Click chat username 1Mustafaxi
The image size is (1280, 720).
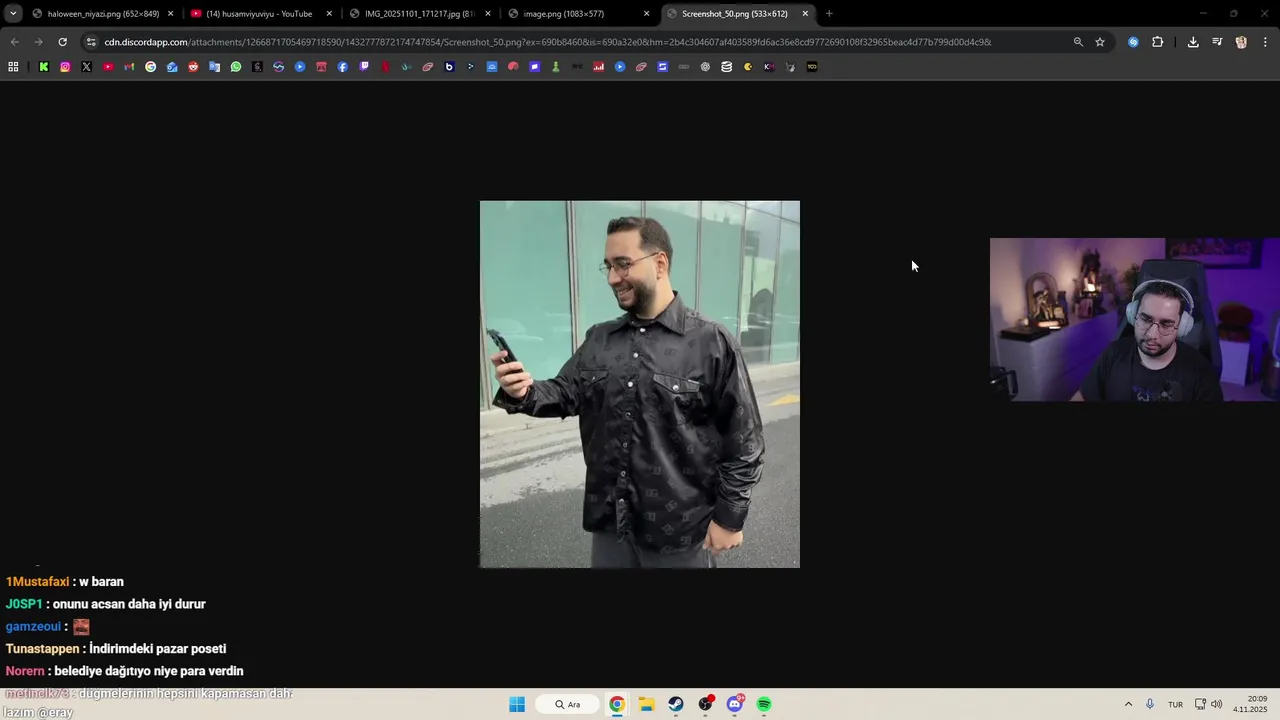pyautogui.click(x=37, y=582)
